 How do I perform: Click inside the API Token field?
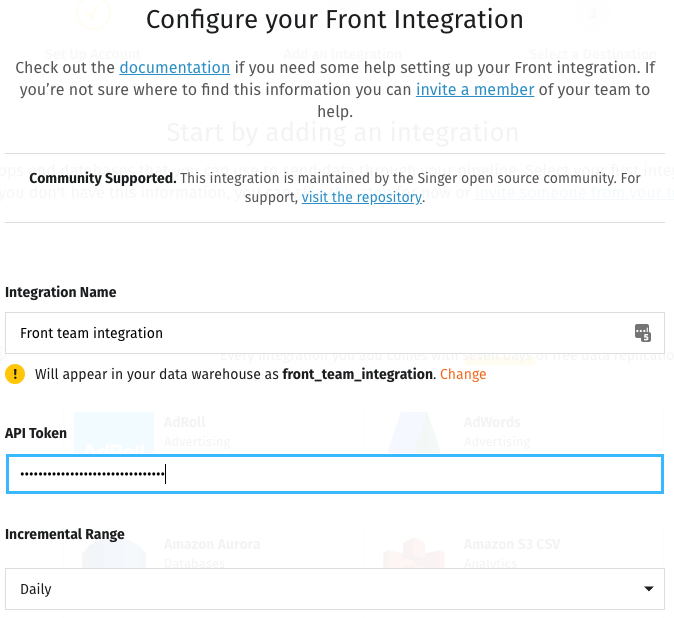335,474
